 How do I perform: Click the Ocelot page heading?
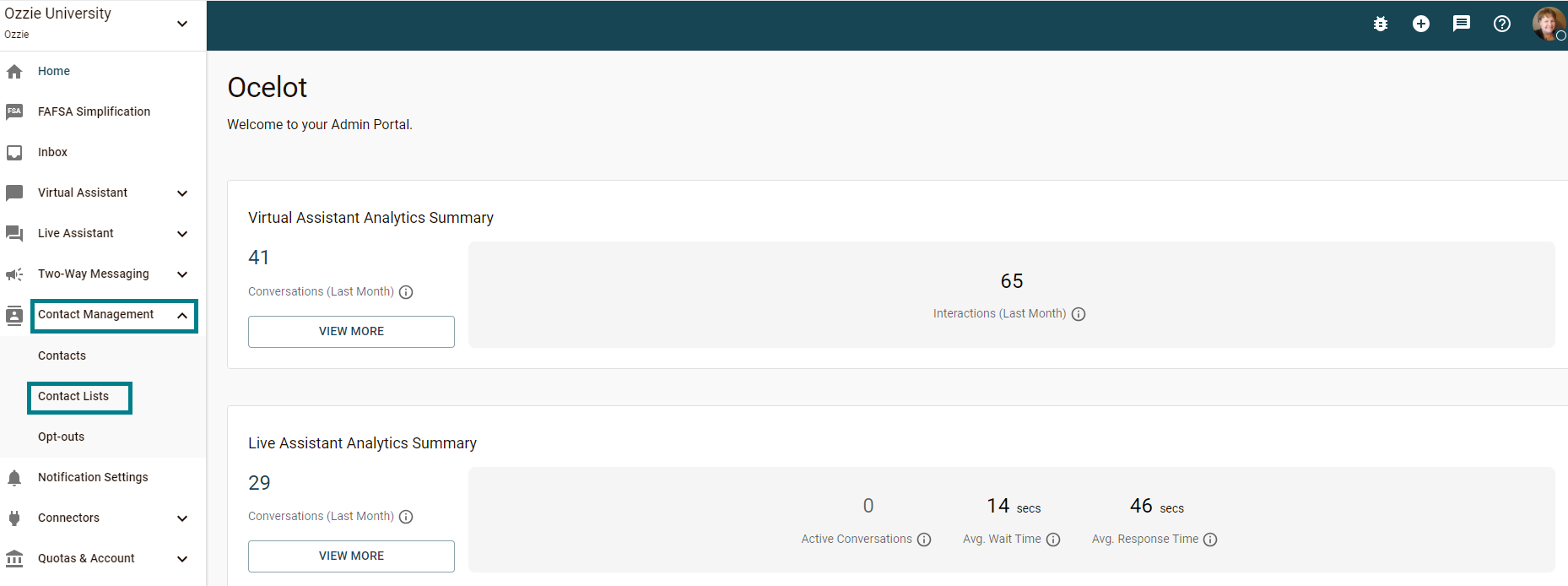[267, 87]
